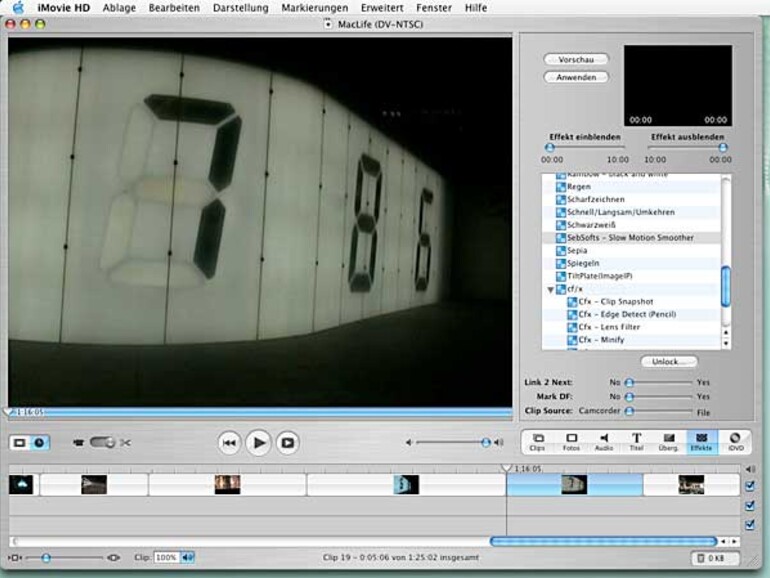770x578 pixels.
Task: Select the Spiegeln effect
Action: (632, 263)
